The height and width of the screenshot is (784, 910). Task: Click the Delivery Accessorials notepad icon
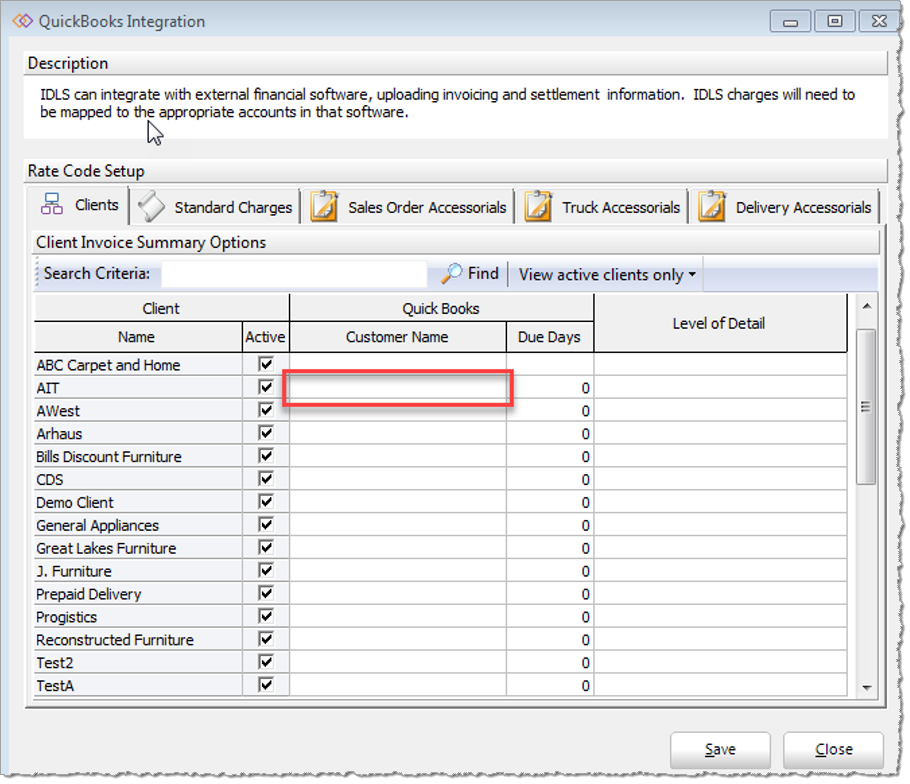coord(712,207)
